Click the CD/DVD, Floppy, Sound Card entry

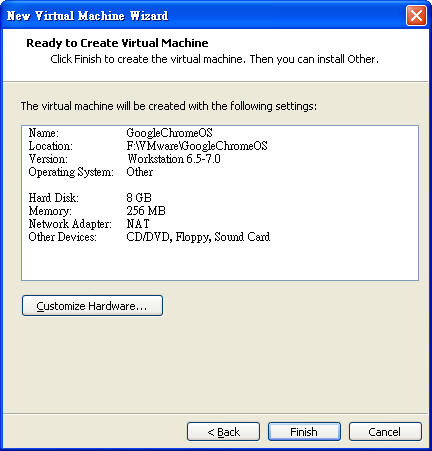[x=198, y=237]
